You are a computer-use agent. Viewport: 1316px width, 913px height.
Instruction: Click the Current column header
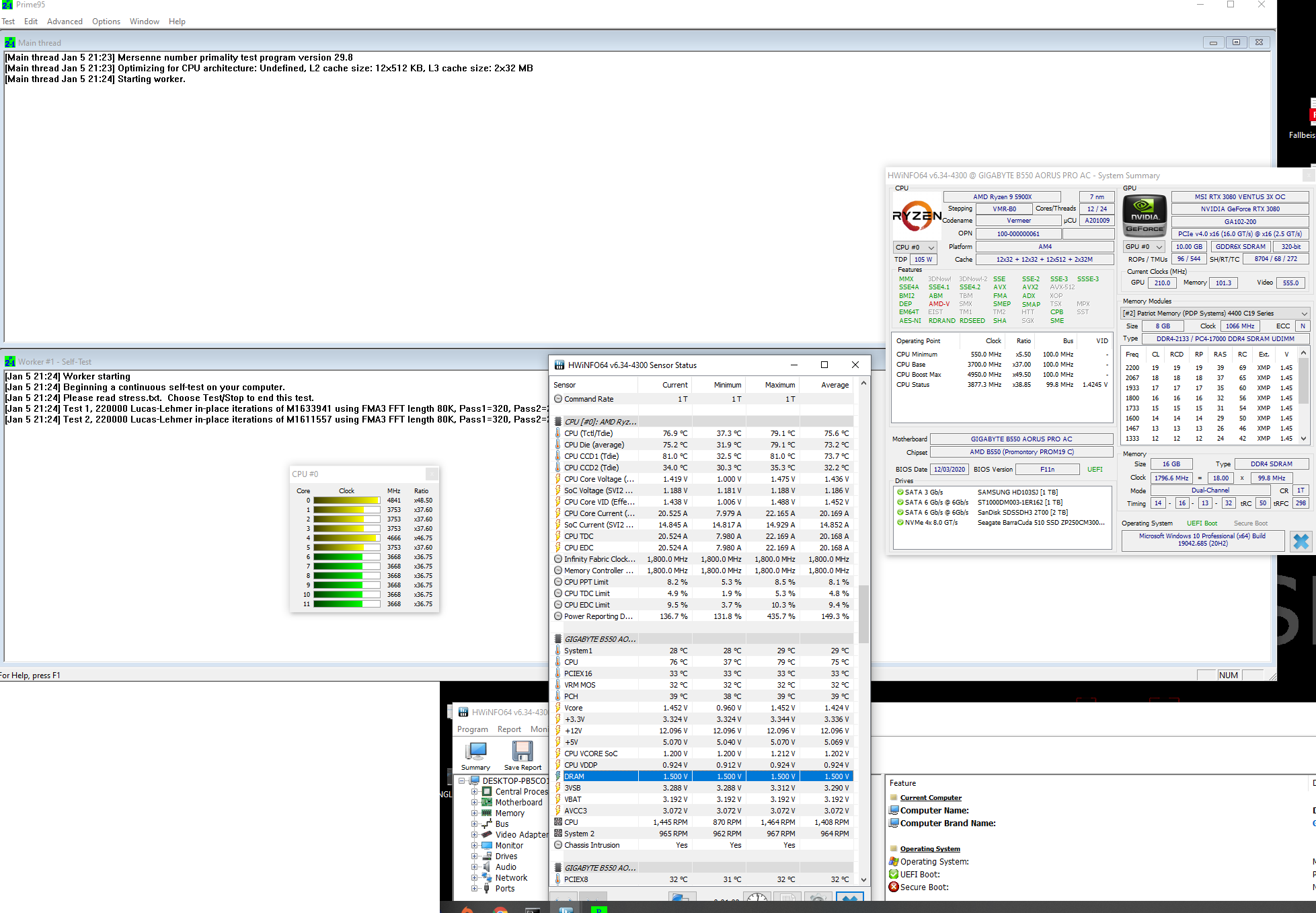point(664,385)
